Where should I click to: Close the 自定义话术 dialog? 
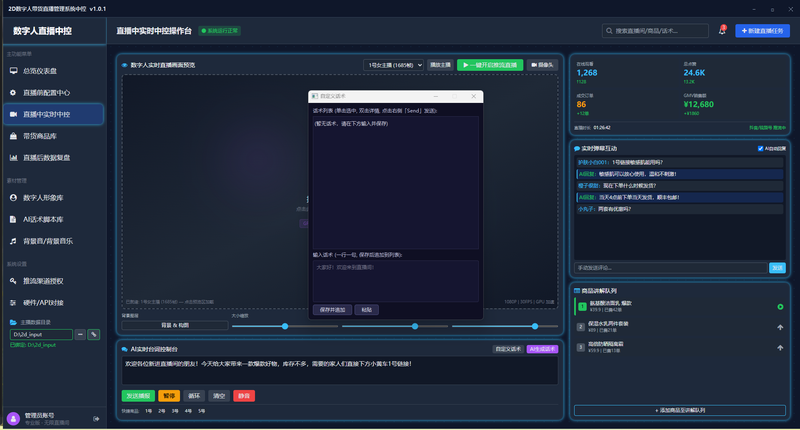click(473, 96)
